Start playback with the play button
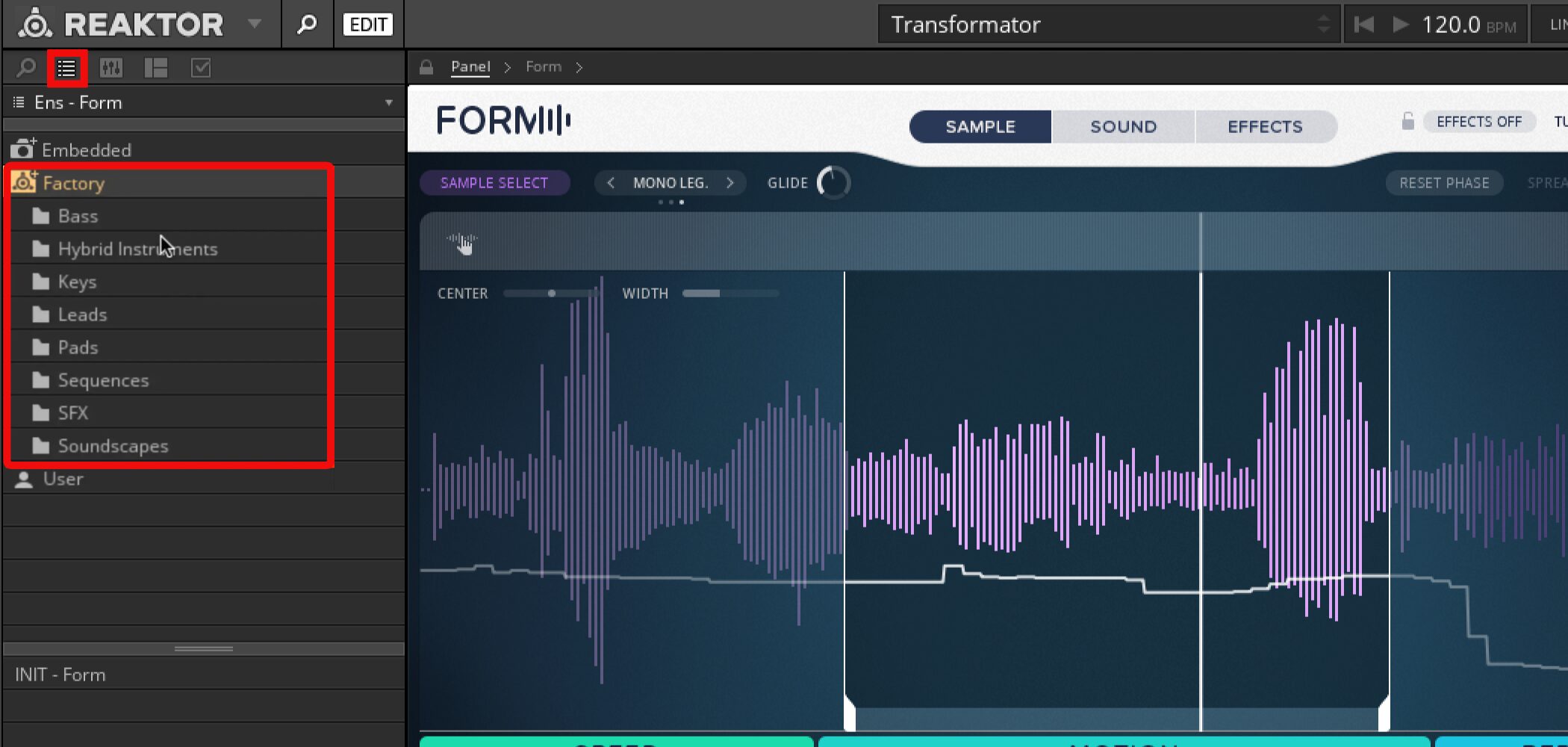The image size is (1568, 747). [1401, 25]
